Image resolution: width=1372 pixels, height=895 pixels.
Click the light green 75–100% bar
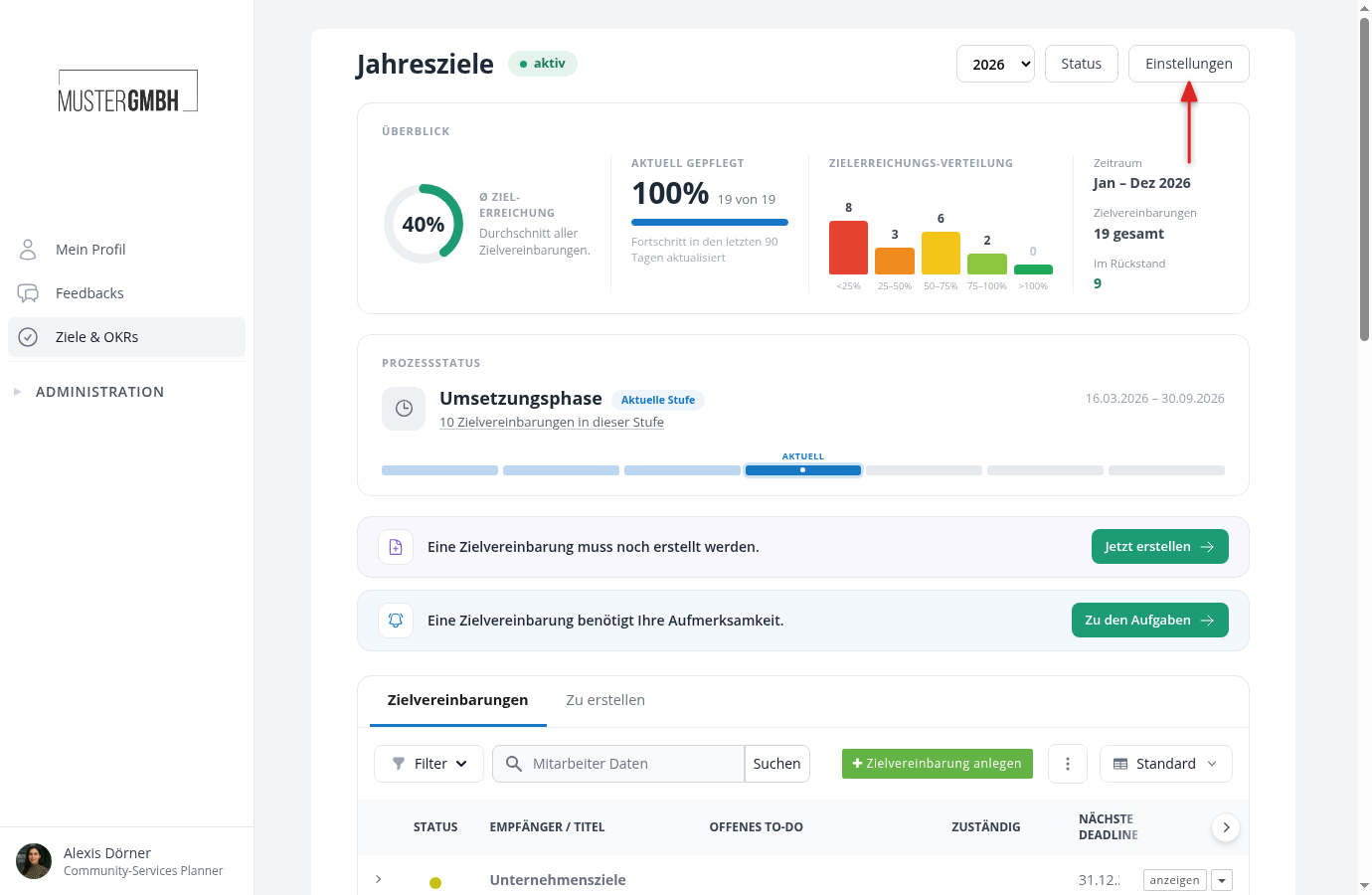click(x=987, y=265)
